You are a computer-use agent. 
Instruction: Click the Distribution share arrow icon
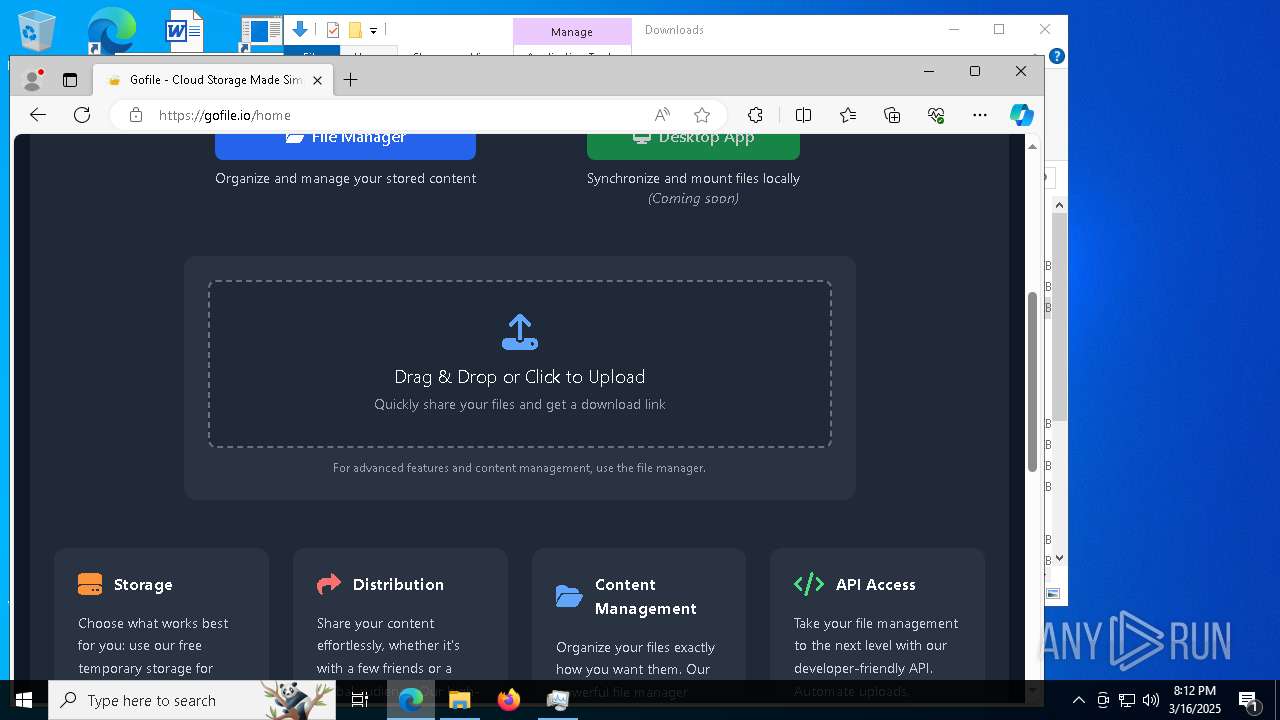point(329,584)
